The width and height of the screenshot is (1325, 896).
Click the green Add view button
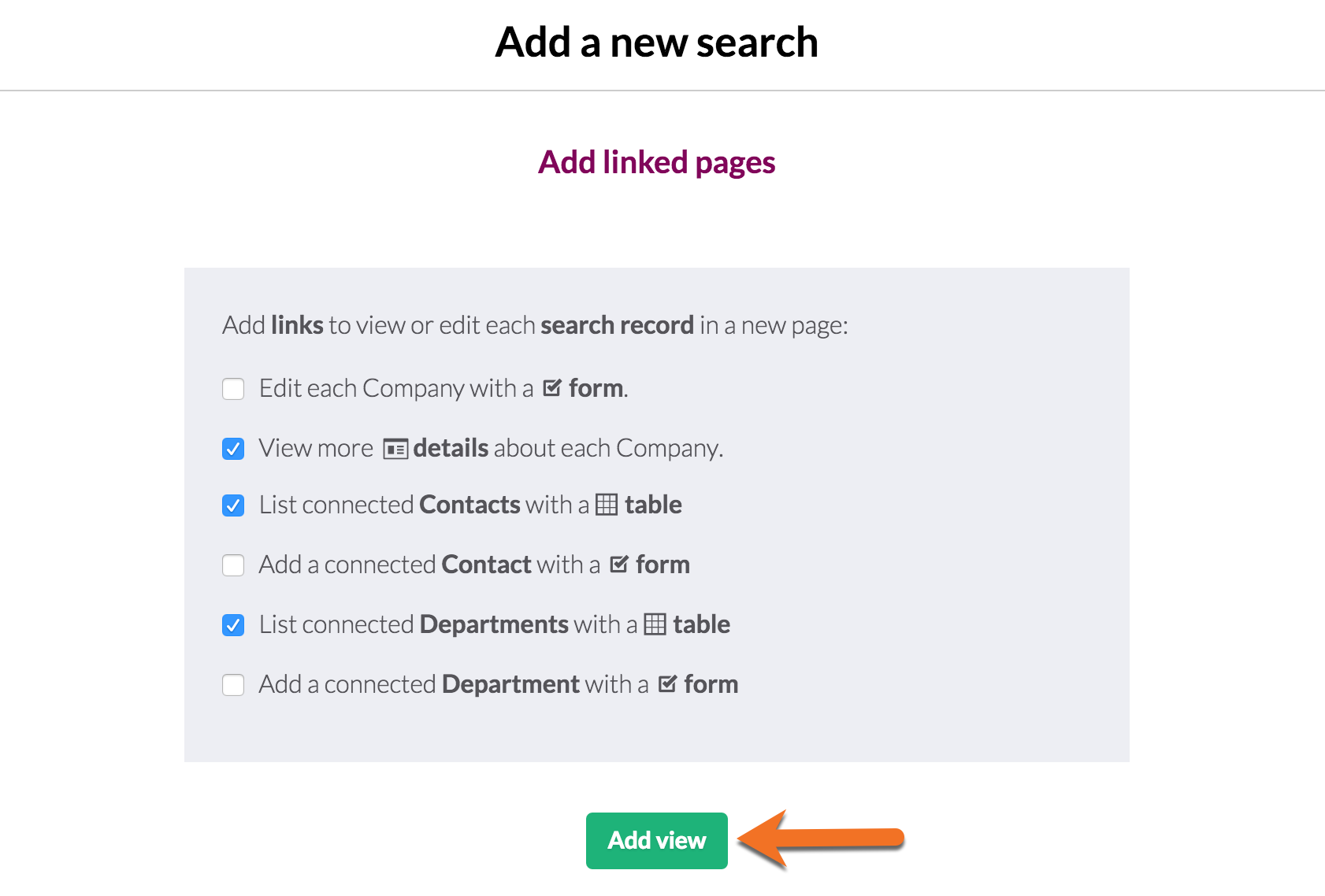(x=657, y=841)
